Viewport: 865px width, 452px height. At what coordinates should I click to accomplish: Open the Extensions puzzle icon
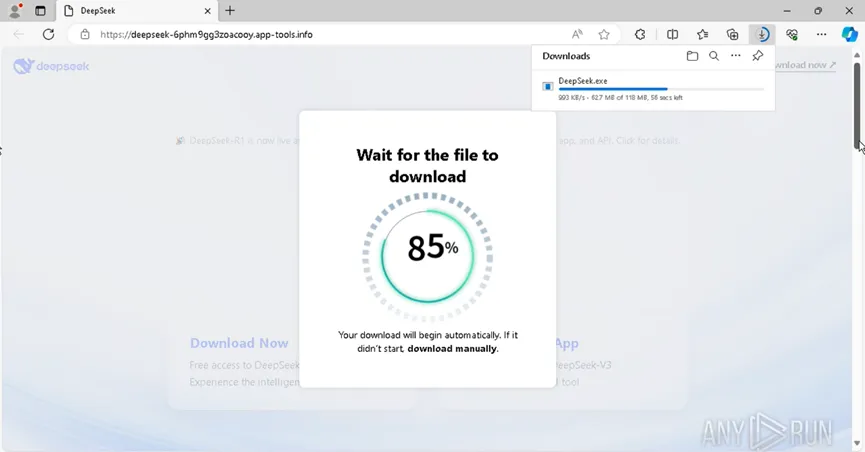[x=641, y=34]
